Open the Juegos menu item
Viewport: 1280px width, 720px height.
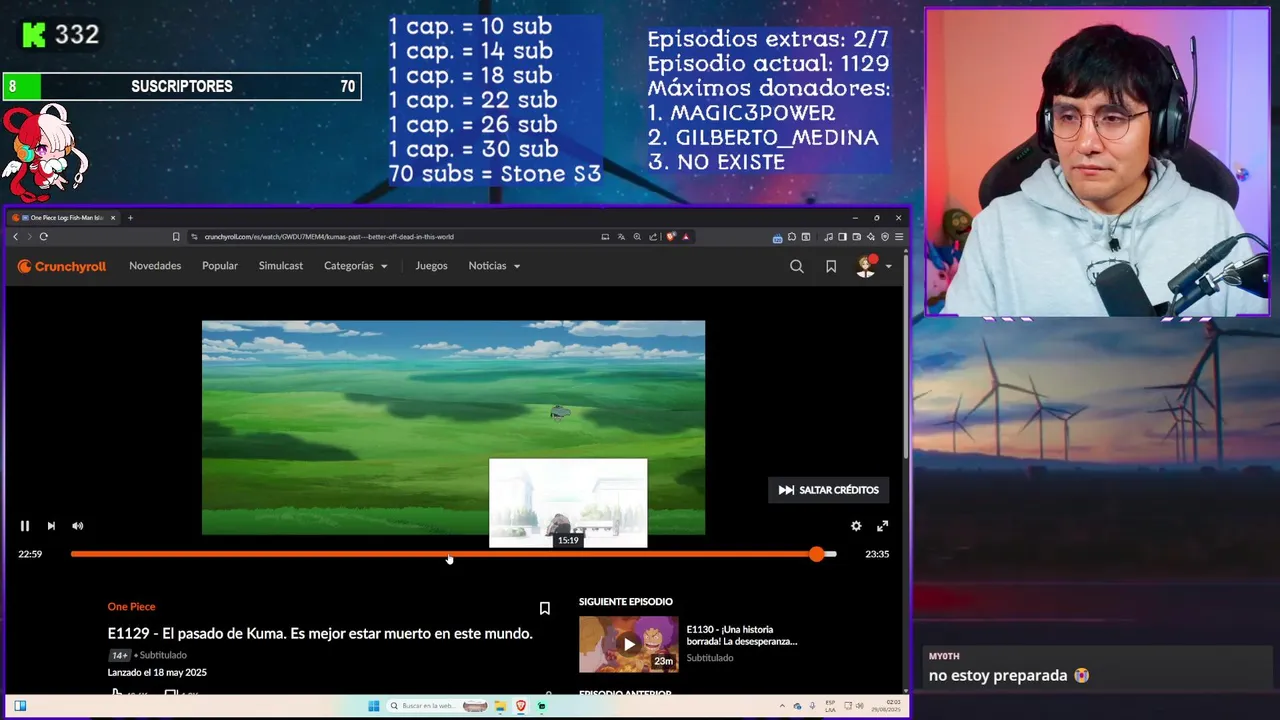point(431,266)
